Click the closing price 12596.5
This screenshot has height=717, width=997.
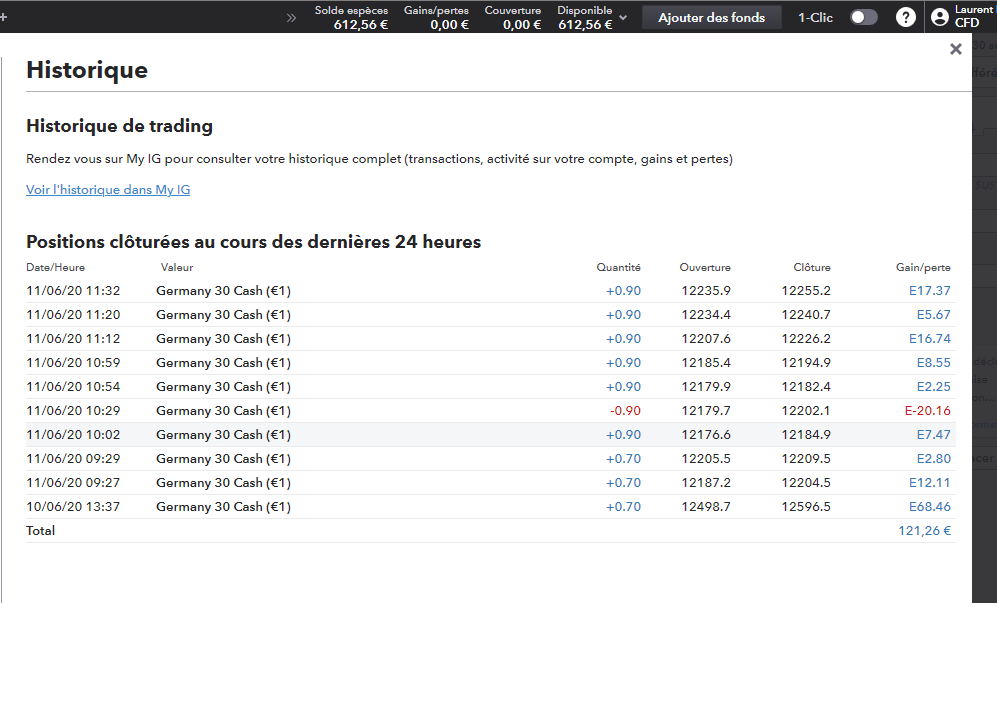pyautogui.click(x=806, y=507)
